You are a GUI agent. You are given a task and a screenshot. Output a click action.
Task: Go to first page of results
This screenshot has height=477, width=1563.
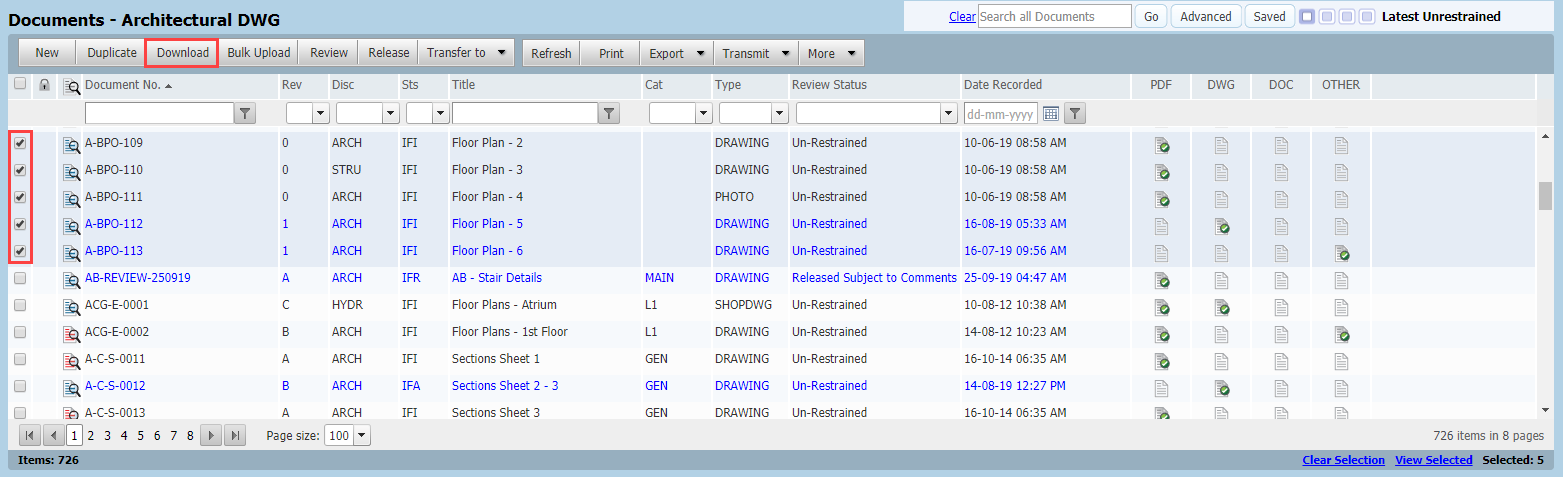(x=29, y=435)
